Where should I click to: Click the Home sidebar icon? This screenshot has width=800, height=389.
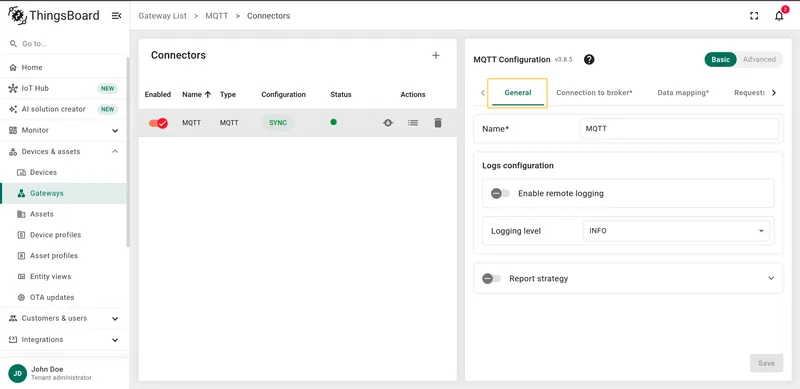(x=13, y=67)
